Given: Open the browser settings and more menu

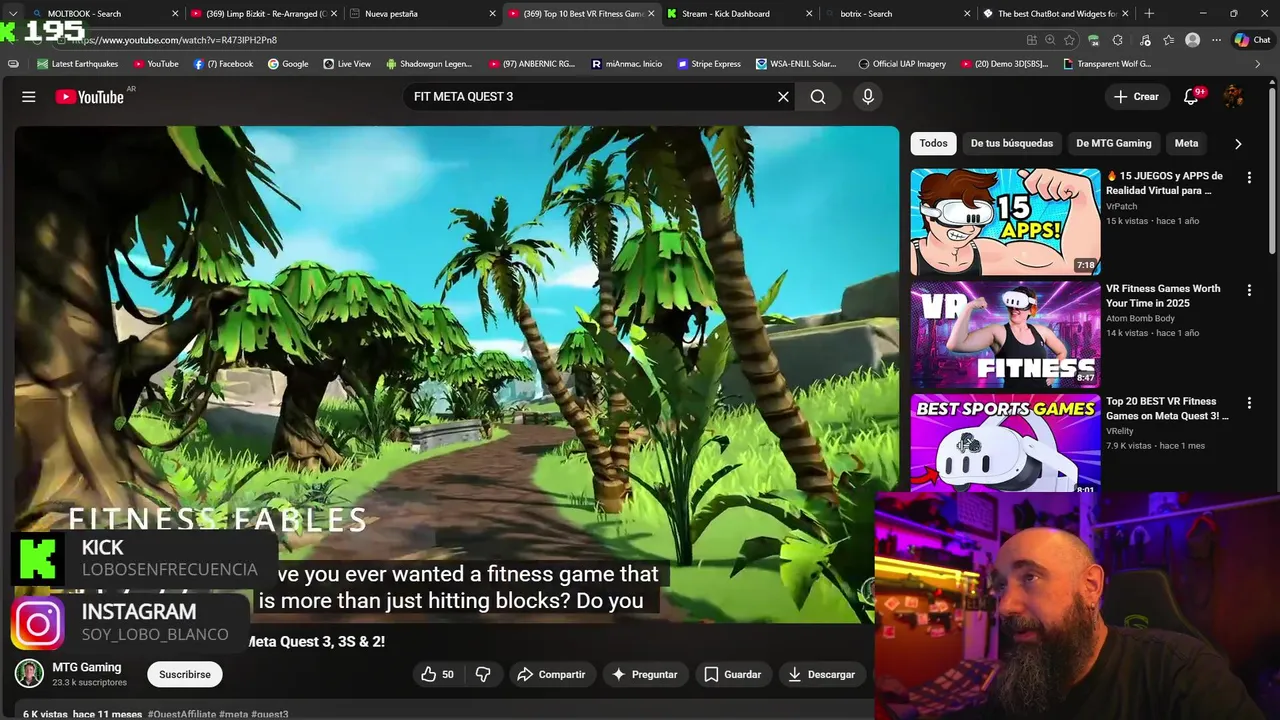Looking at the screenshot, I should coord(1216,40).
